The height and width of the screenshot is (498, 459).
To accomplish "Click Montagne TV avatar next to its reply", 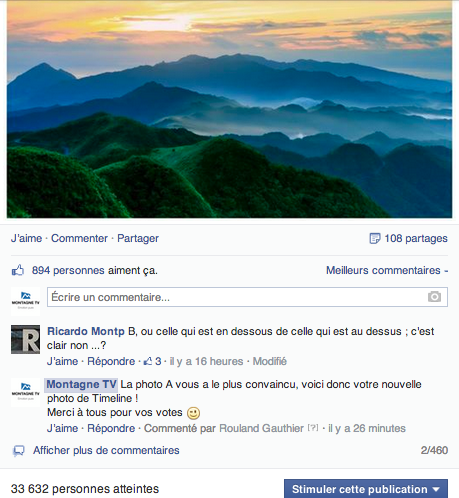I will (25, 392).
